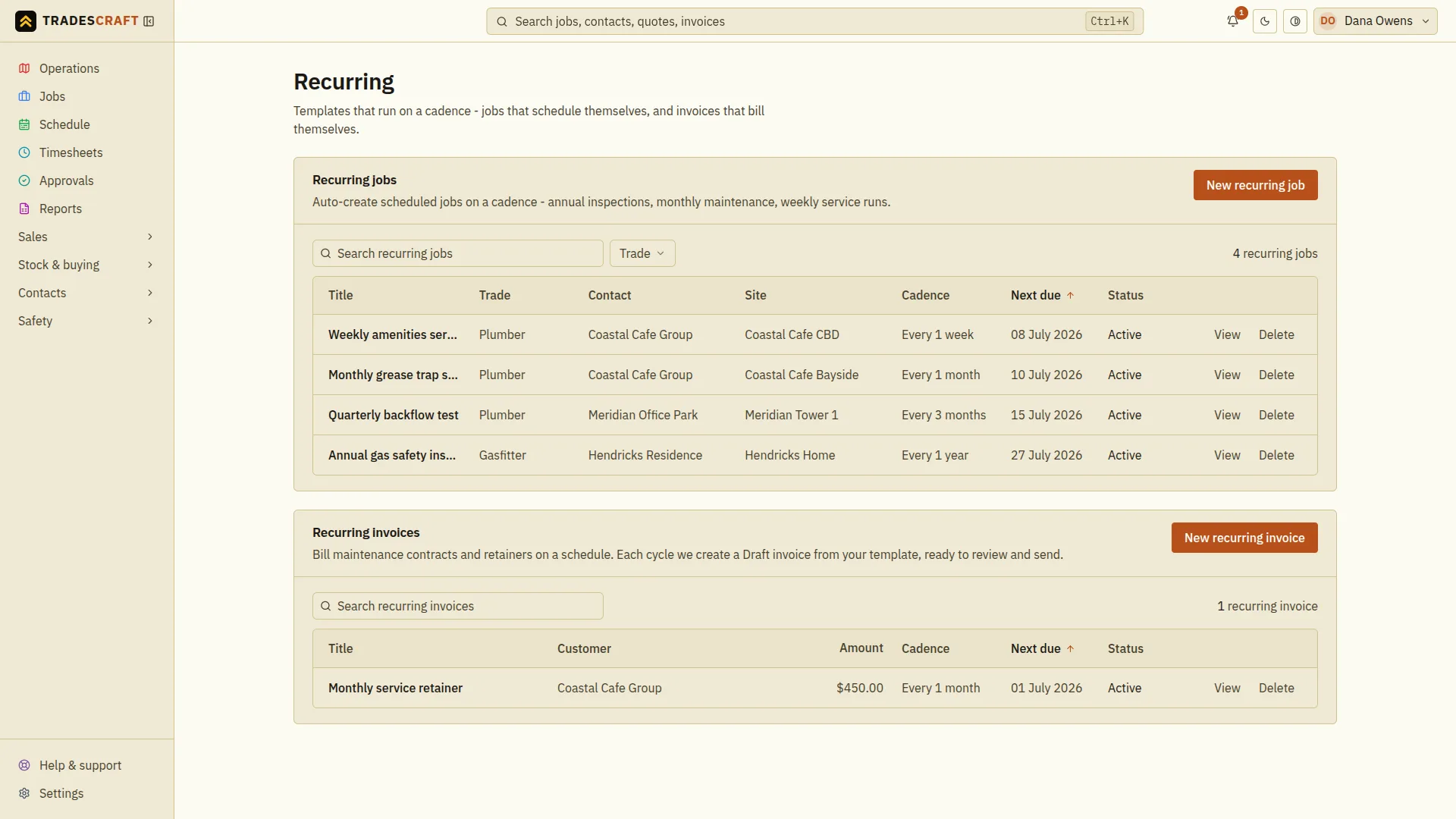Click the 'Coastal Cafe Bayside' site cell
1456x819 pixels.
pyautogui.click(x=802, y=375)
